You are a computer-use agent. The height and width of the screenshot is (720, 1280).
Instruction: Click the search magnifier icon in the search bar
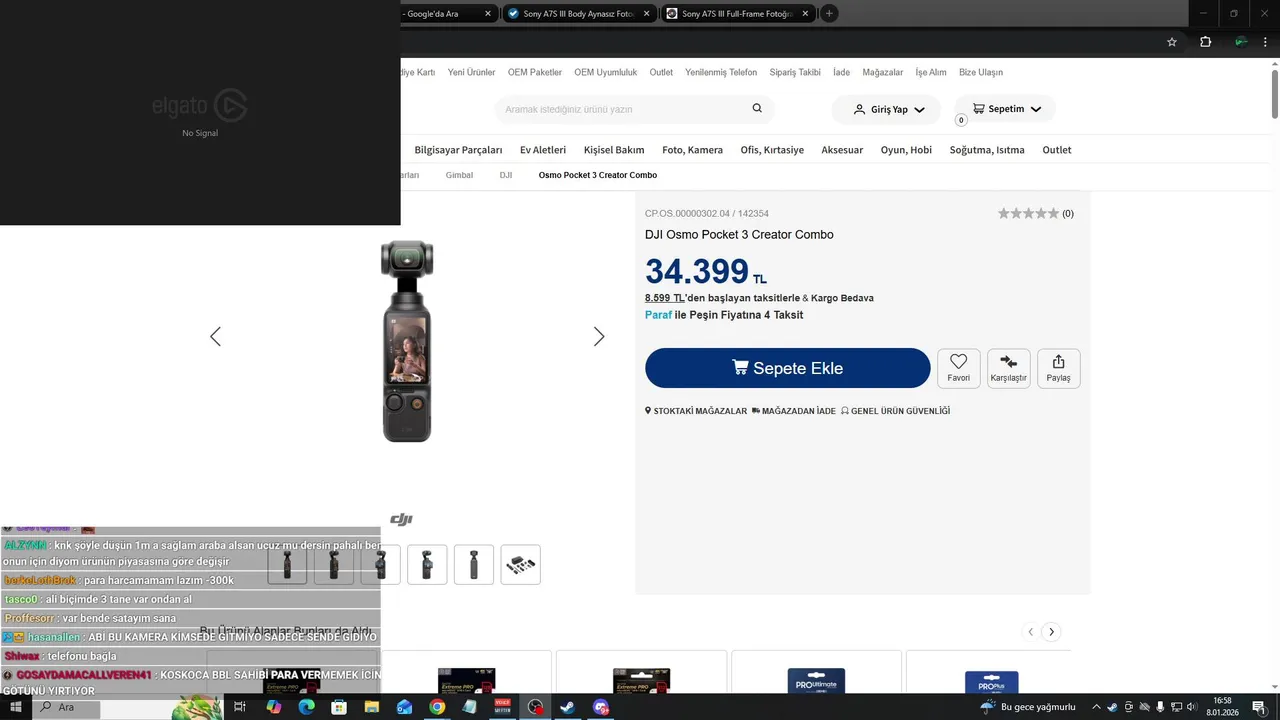[x=757, y=108]
